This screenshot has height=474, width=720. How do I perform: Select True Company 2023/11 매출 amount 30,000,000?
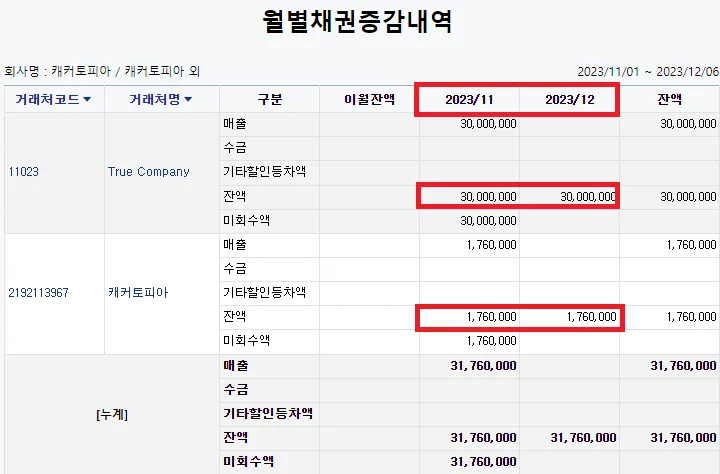click(x=488, y=124)
